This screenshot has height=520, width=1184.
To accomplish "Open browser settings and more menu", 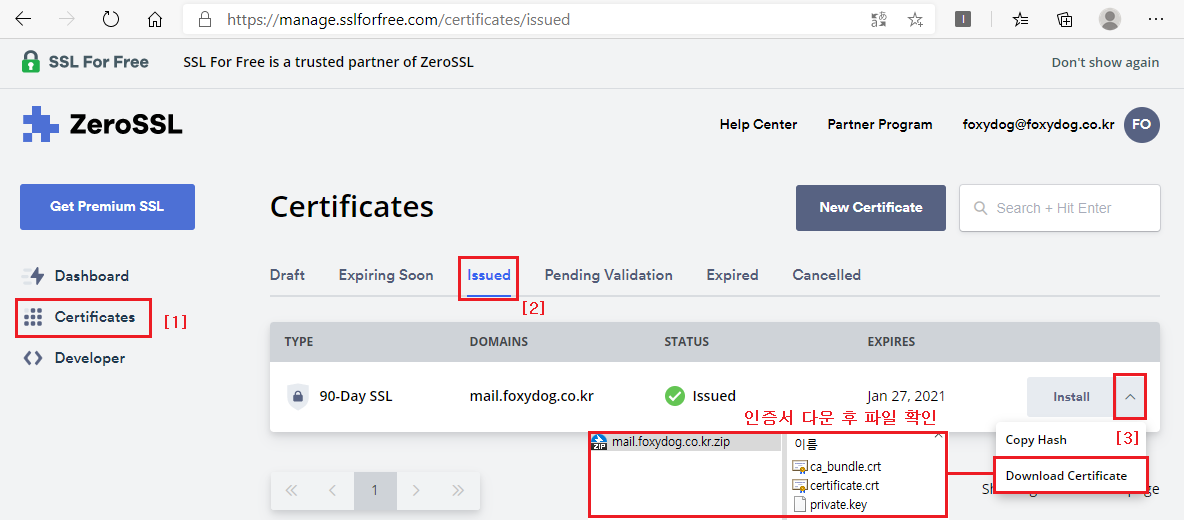I will pyautogui.click(x=1155, y=20).
